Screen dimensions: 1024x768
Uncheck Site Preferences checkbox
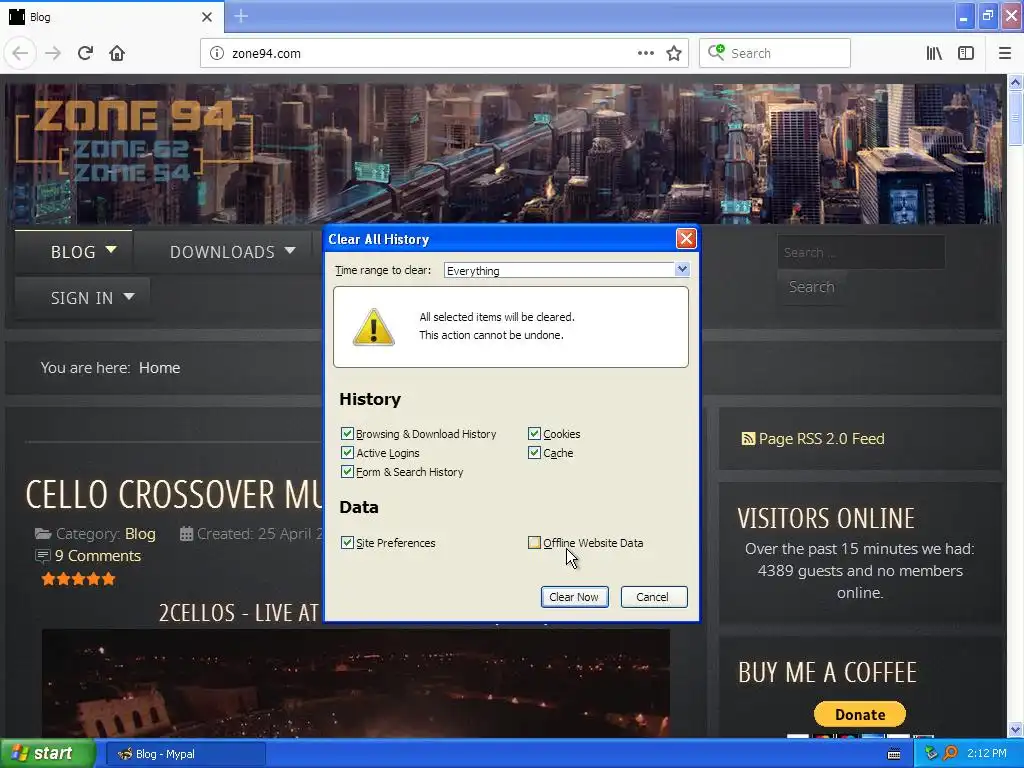[x=347, y=543]
